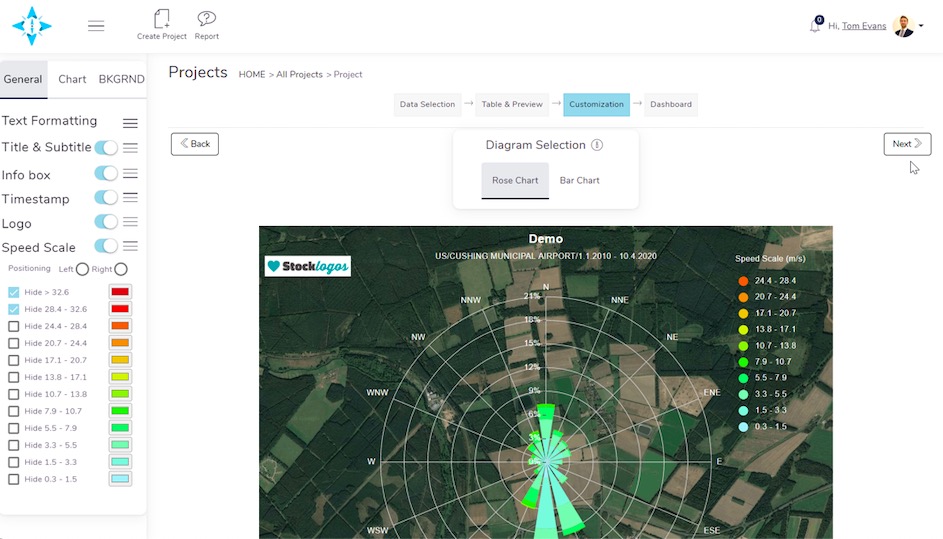Open color swatch for 13.8 - 17.1
943x539 pixels.
coord(120,377)
